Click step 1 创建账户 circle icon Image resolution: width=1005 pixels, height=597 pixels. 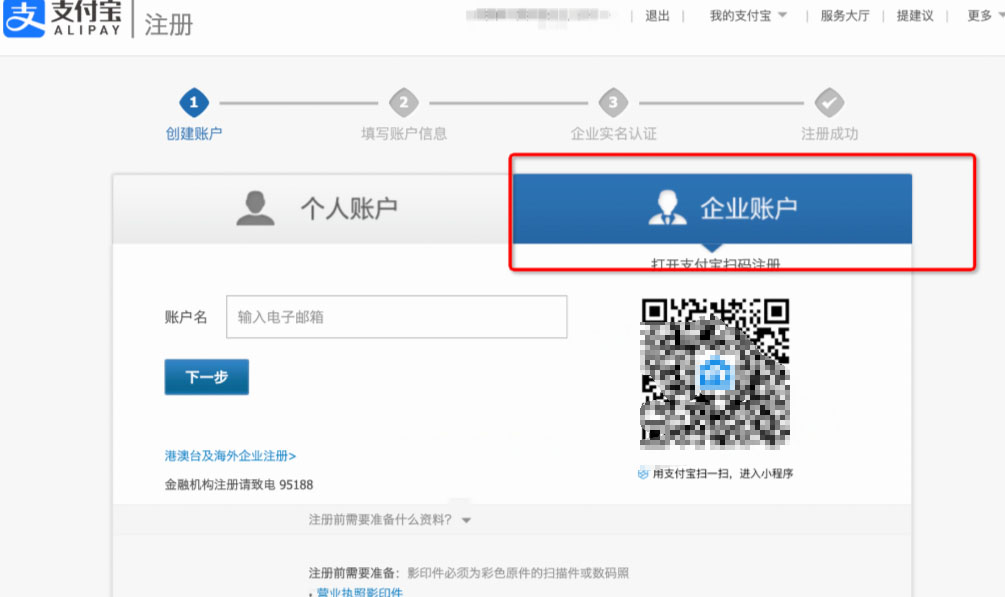[193, 101]
